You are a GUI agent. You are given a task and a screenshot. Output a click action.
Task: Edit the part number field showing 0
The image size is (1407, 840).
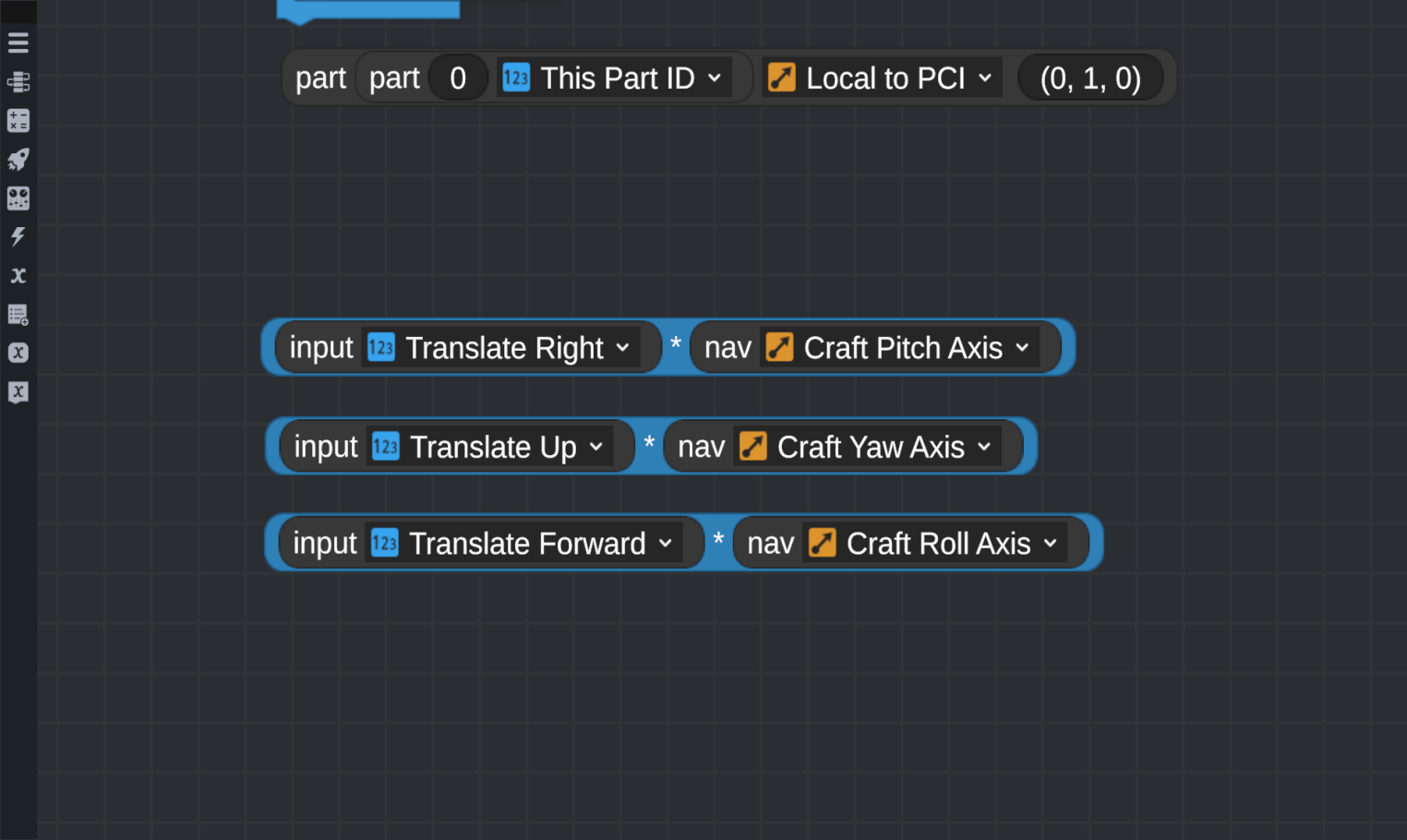[x=458, y=78]
